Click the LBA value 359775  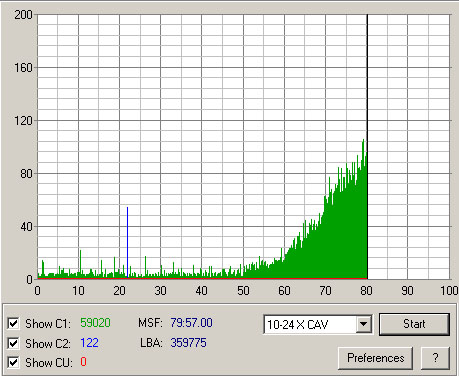click(188, 343)
